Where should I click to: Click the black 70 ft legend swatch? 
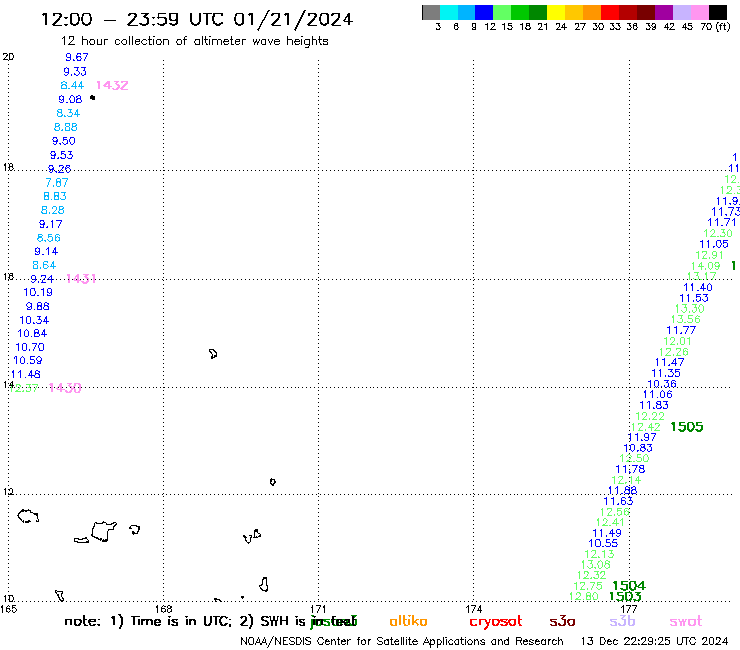pos(718,12)
